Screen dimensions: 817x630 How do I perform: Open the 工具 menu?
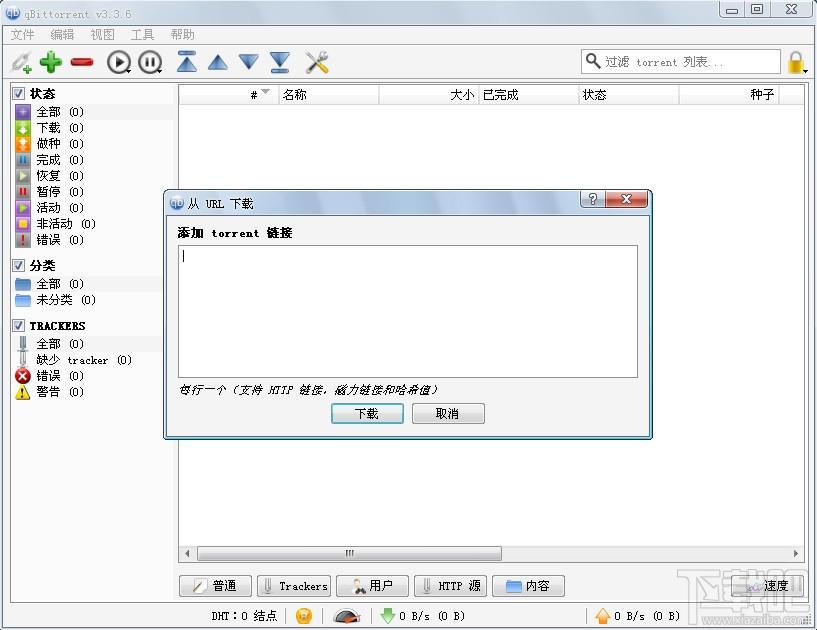[142, 34]
